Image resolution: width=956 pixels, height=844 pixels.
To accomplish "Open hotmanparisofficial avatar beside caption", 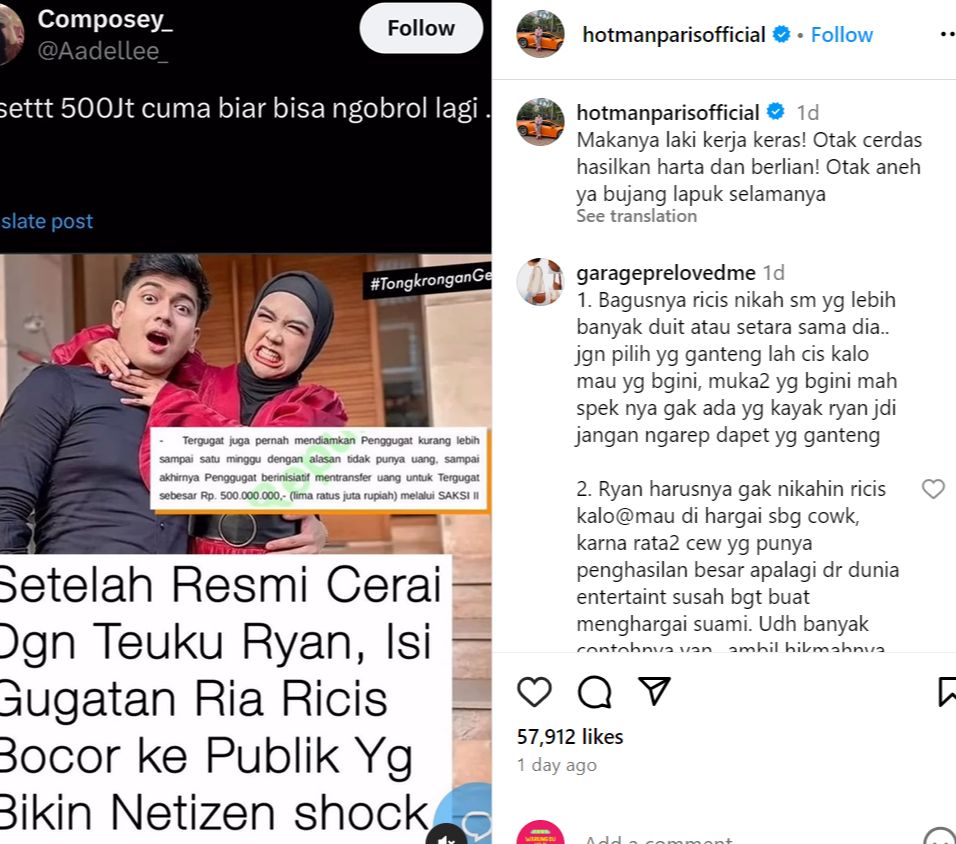I will point(540,121).
